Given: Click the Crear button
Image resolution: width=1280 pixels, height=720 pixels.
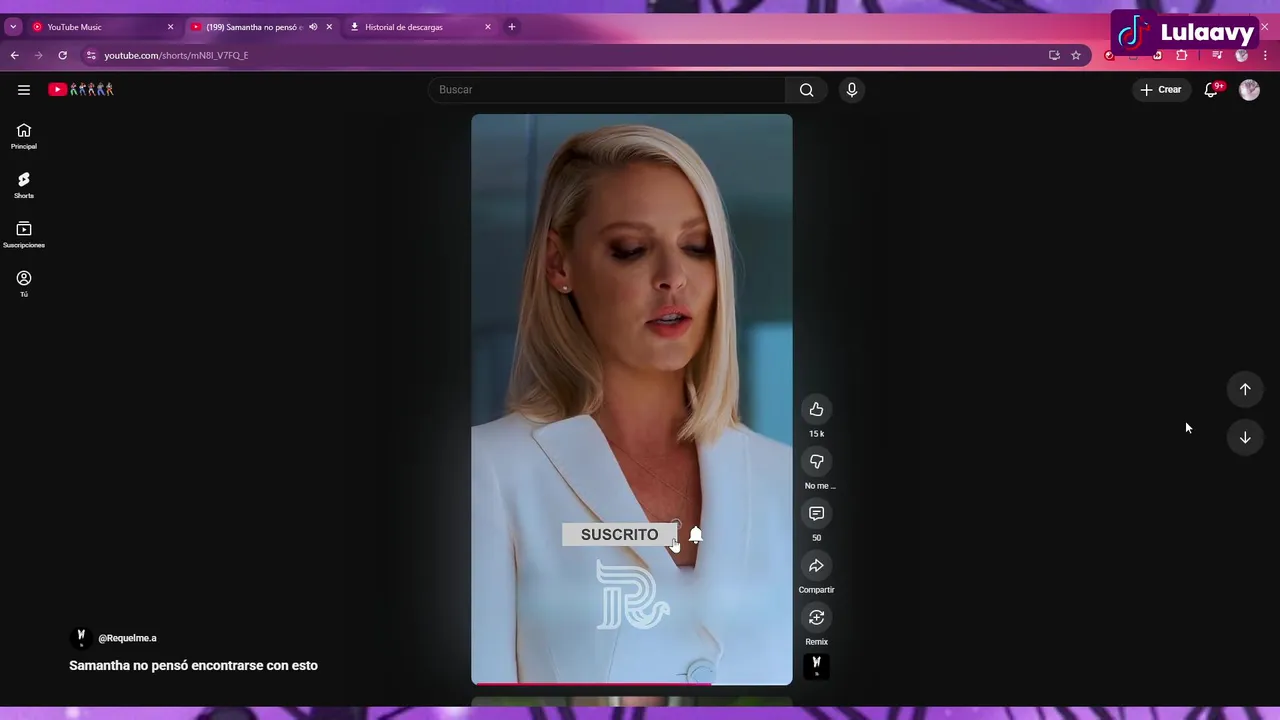Looking at the screenshot, I should (x=1161, y=90).
